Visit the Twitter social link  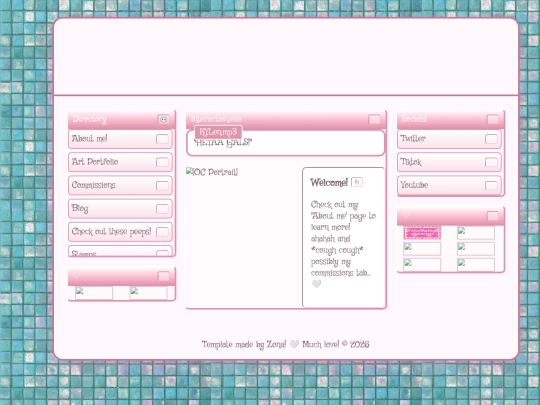[449, 139]
